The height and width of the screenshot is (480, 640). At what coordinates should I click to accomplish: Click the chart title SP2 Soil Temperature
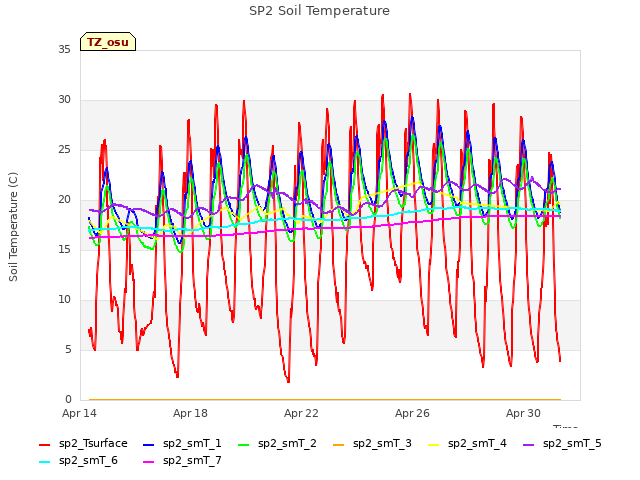[319, 11]
